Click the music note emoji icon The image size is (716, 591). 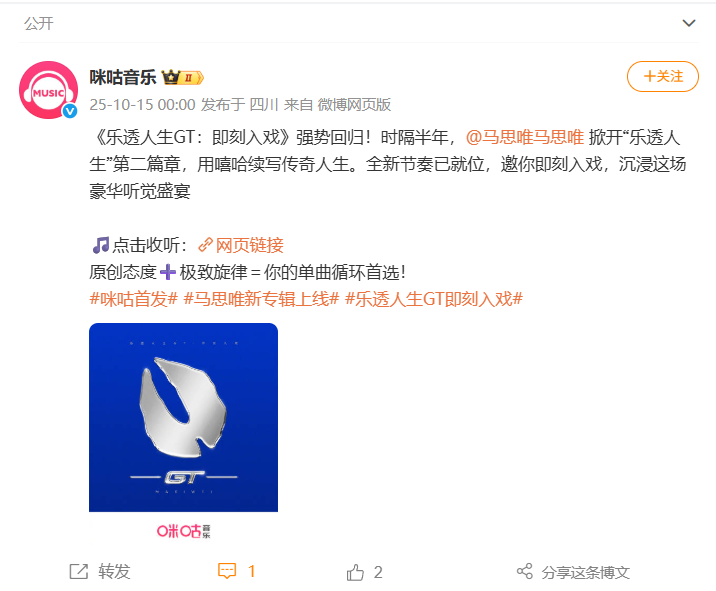[x=100, y=245]
